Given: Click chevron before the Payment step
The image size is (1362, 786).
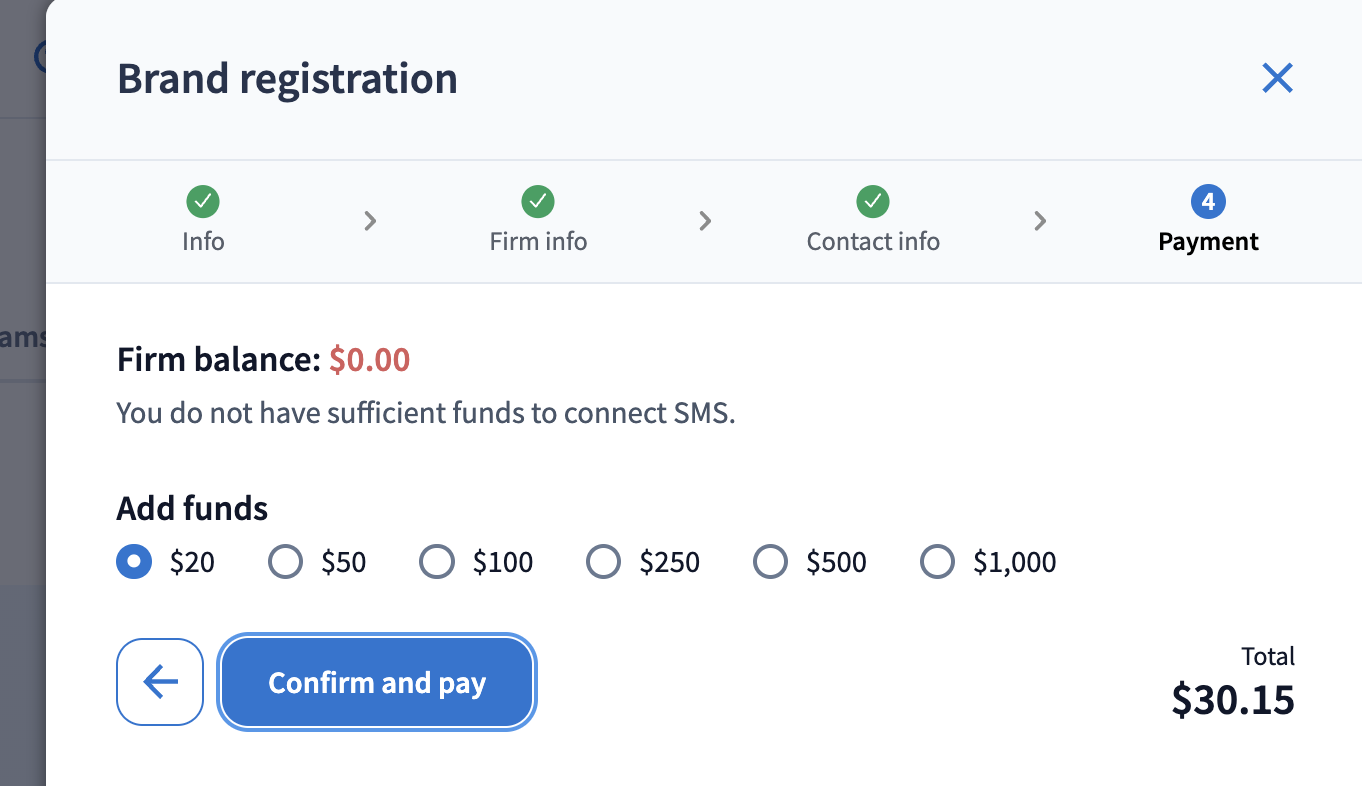Looking at the screenshot, I should [1040, 221].
